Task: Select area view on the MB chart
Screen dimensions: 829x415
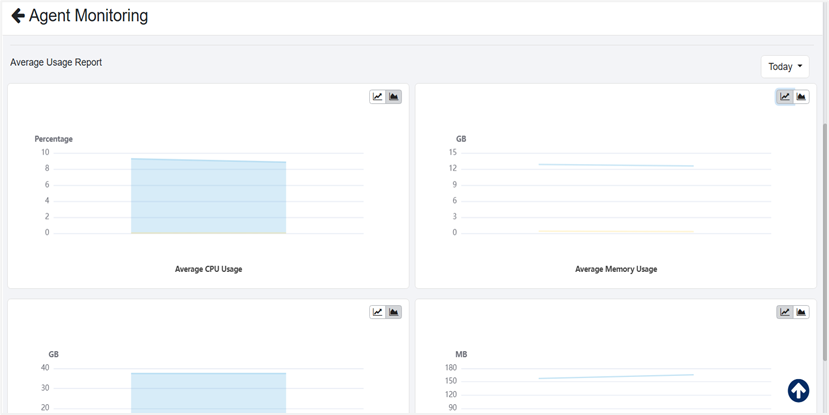Action: 801,312
